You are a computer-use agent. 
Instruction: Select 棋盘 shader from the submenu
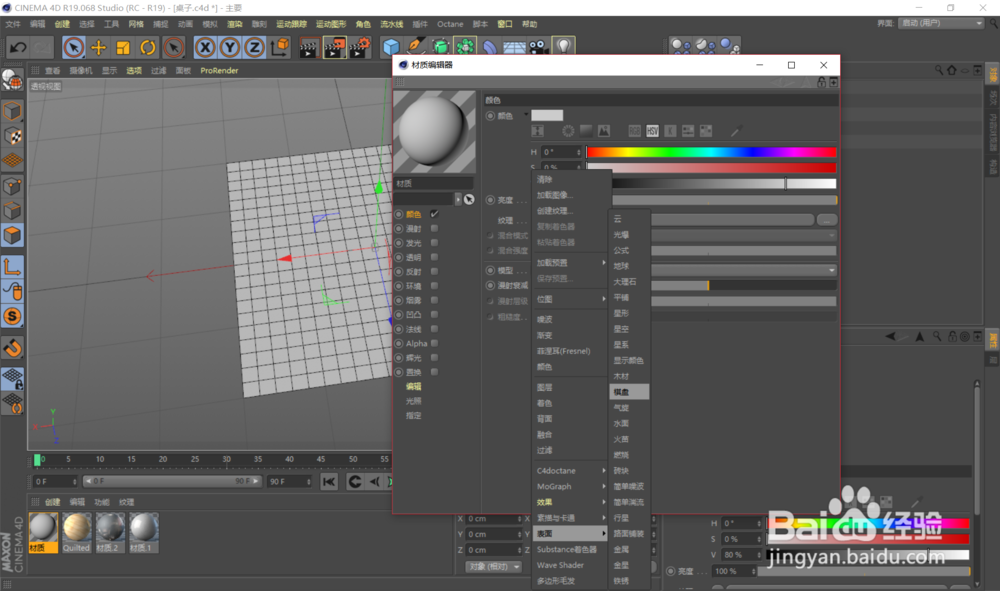click(628, 391)
